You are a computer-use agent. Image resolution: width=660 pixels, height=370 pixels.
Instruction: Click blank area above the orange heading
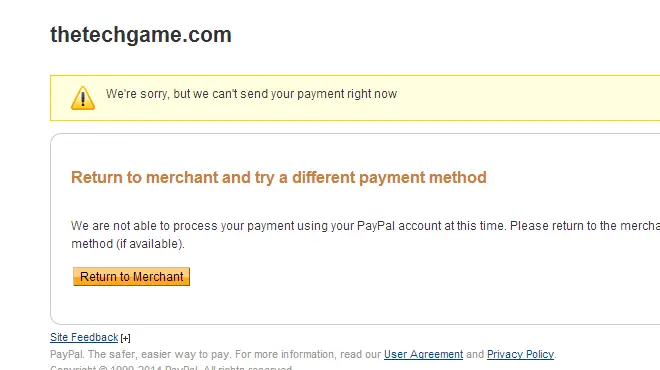[337, 152]
